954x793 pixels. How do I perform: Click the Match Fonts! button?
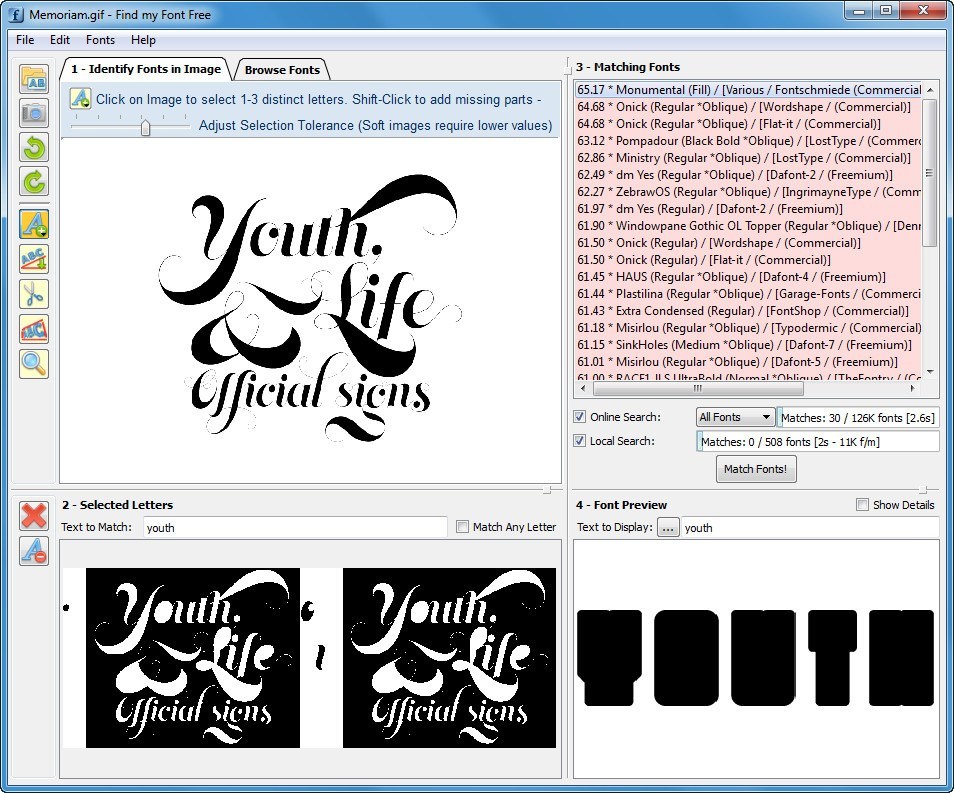click(756, 469)
